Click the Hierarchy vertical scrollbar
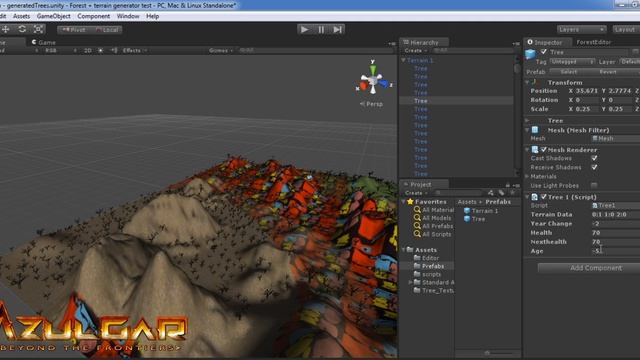640x360 pixels. [x=517, y=68]
